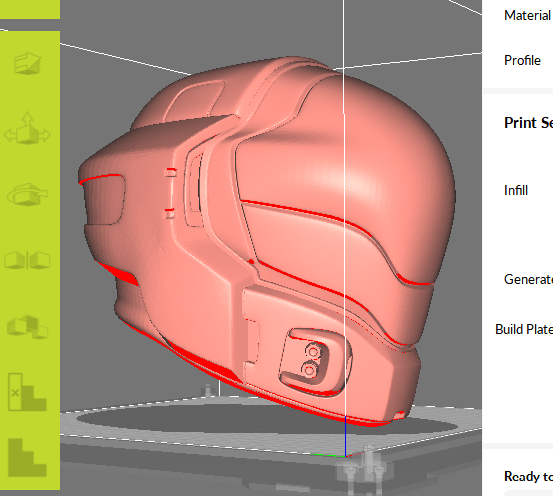Viewport: 553px width, 496px height.
Task: Click the Generate support label
Action: tap(528, 279)
